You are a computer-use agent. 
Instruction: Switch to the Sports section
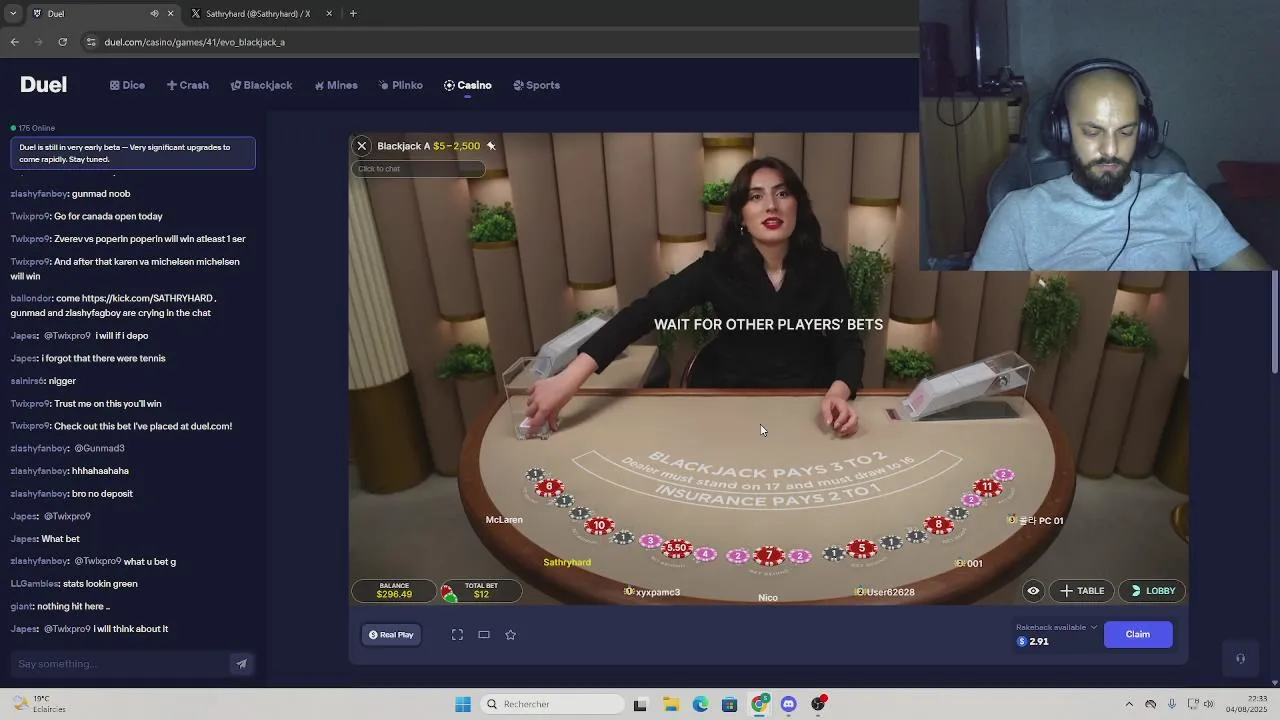pos(536,85)
